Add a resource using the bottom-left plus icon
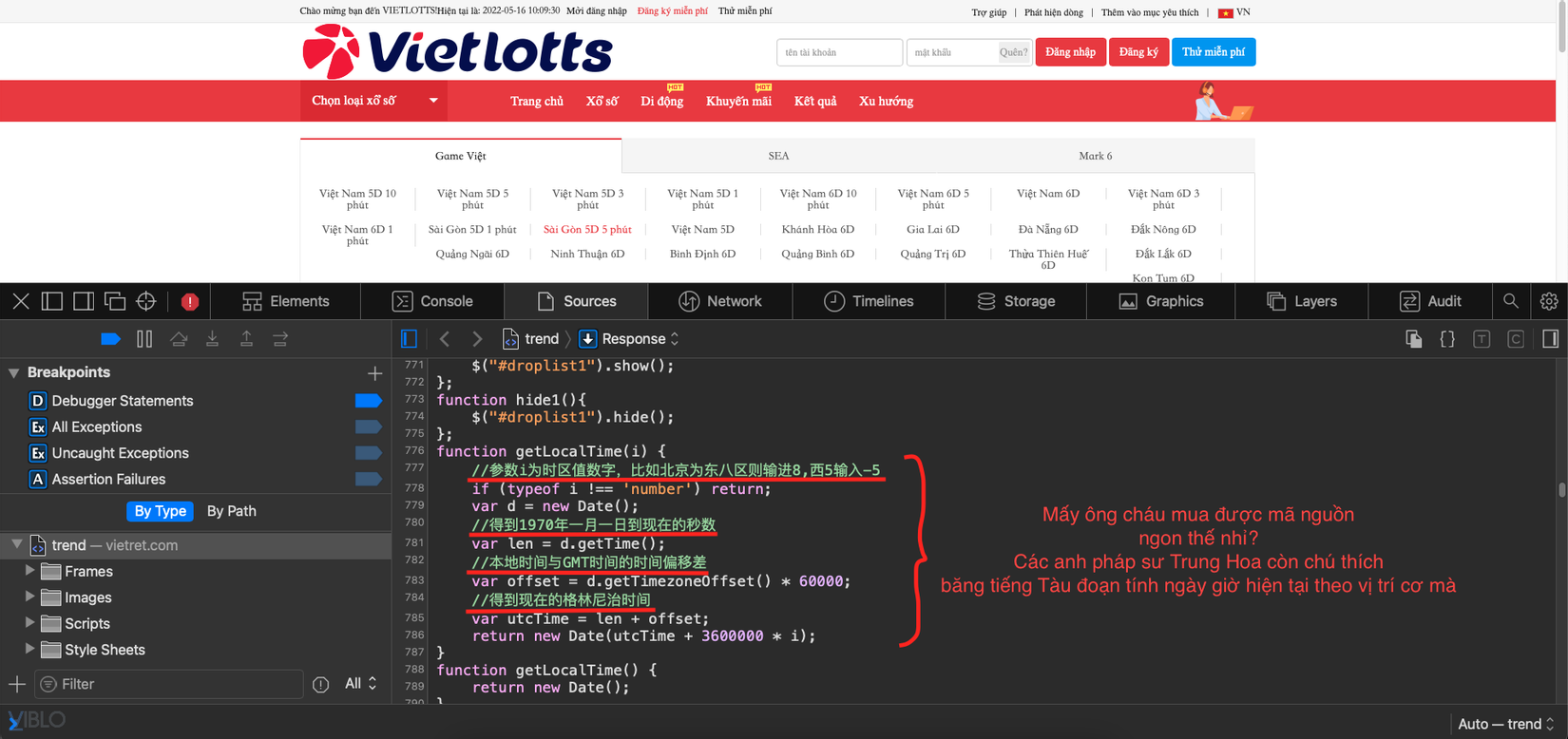The width and height of the screenshot is (1568, 739). 17,684
